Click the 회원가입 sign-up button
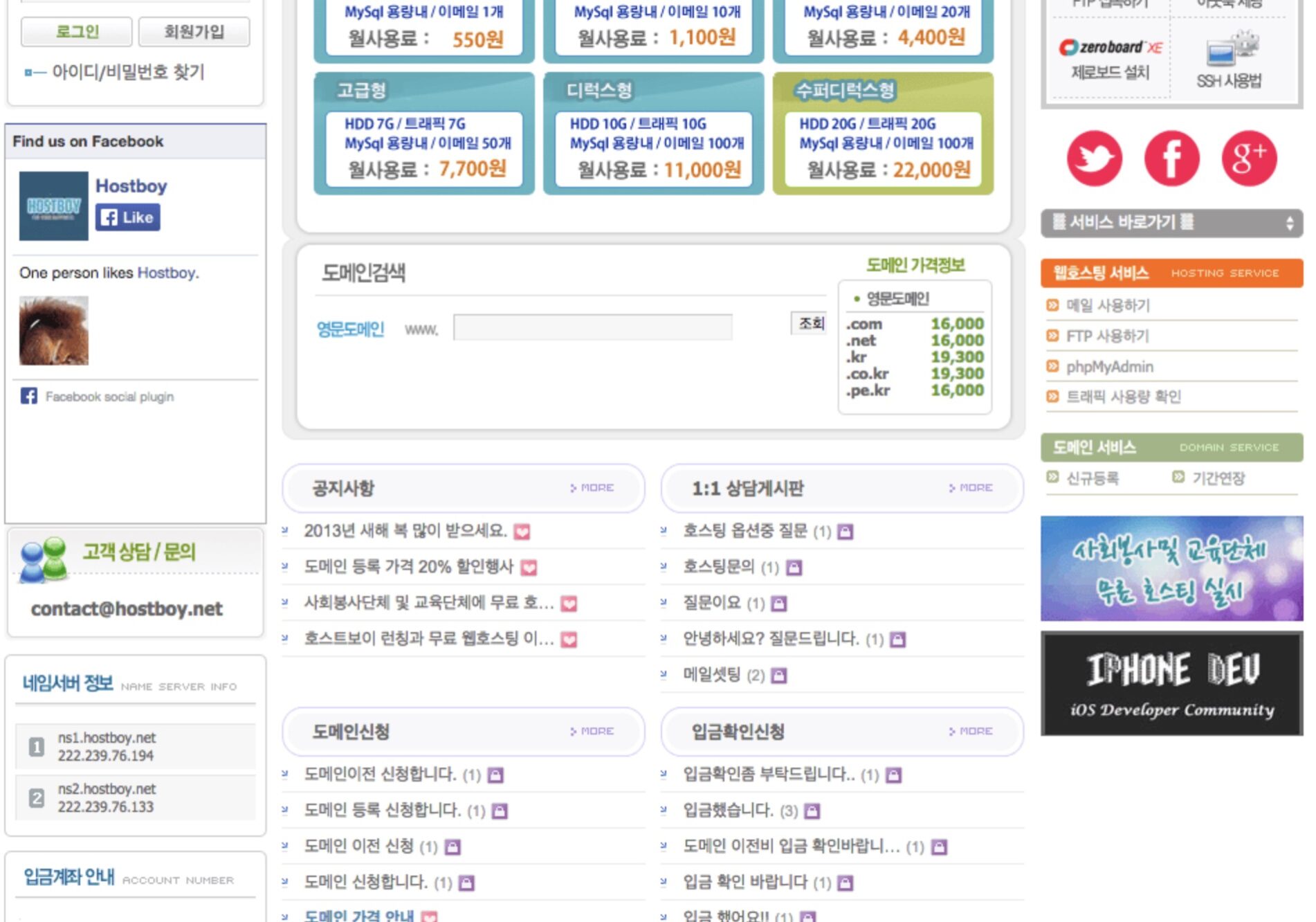Viewport: 1316px width, 922px height. (194, 32)
